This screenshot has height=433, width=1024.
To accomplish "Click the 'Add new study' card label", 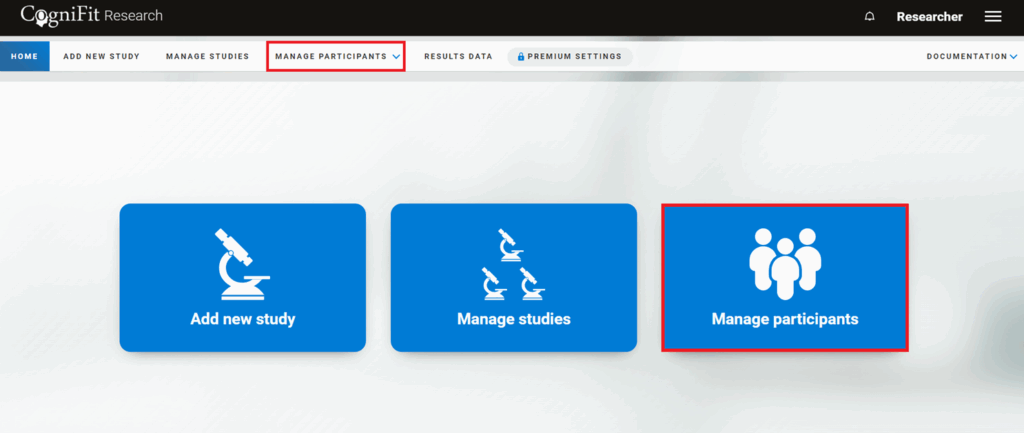I will pyautogui.click(x=243, y=320).
